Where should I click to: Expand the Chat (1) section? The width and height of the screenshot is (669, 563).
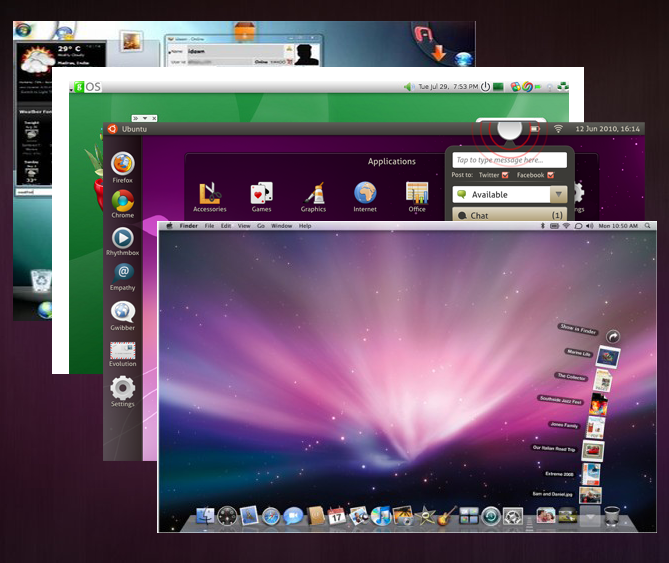tap(509, 215)
